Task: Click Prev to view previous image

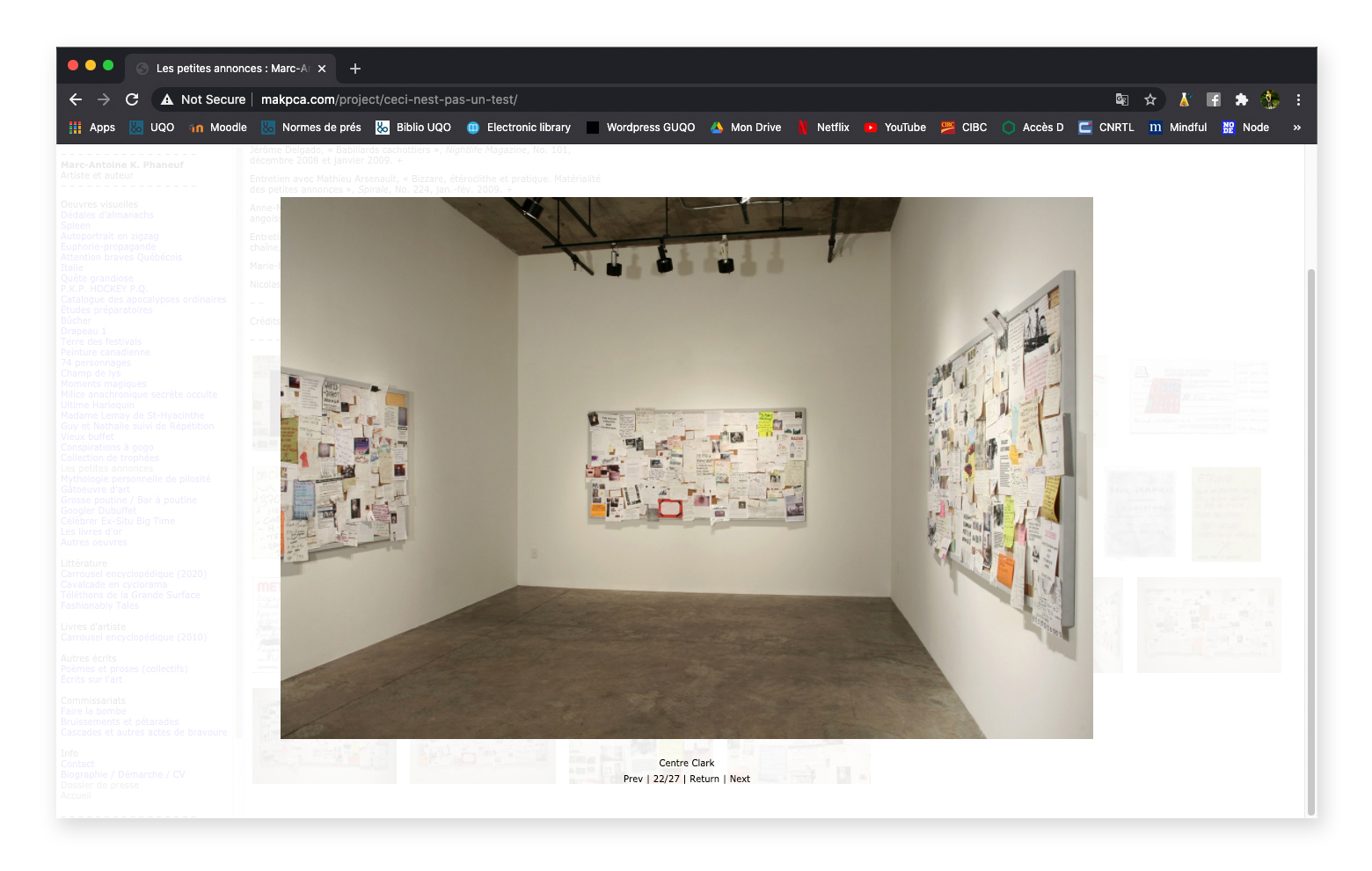Action: (x=633, y=780)
